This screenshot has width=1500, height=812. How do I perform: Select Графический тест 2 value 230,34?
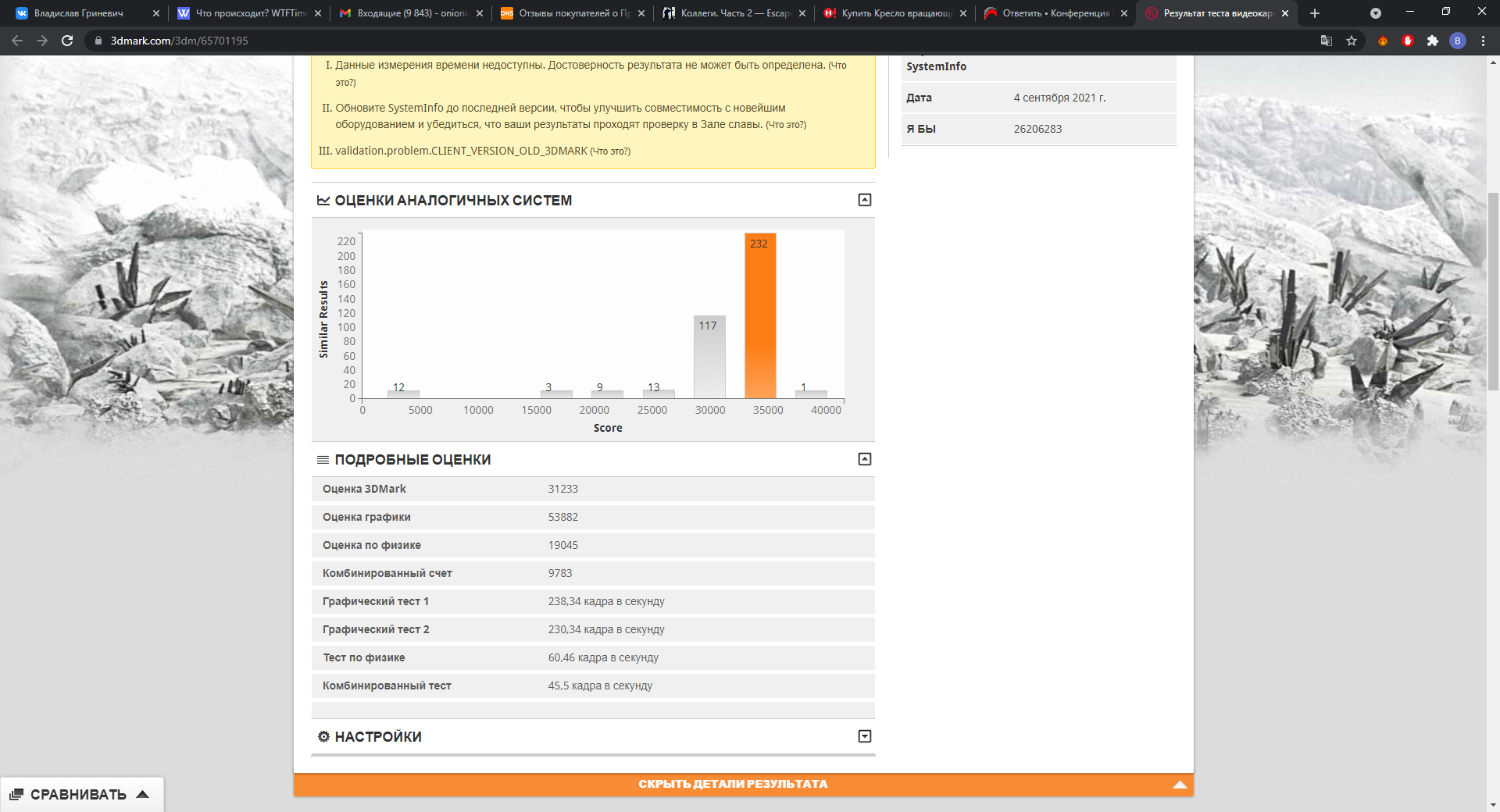point(606,629)
